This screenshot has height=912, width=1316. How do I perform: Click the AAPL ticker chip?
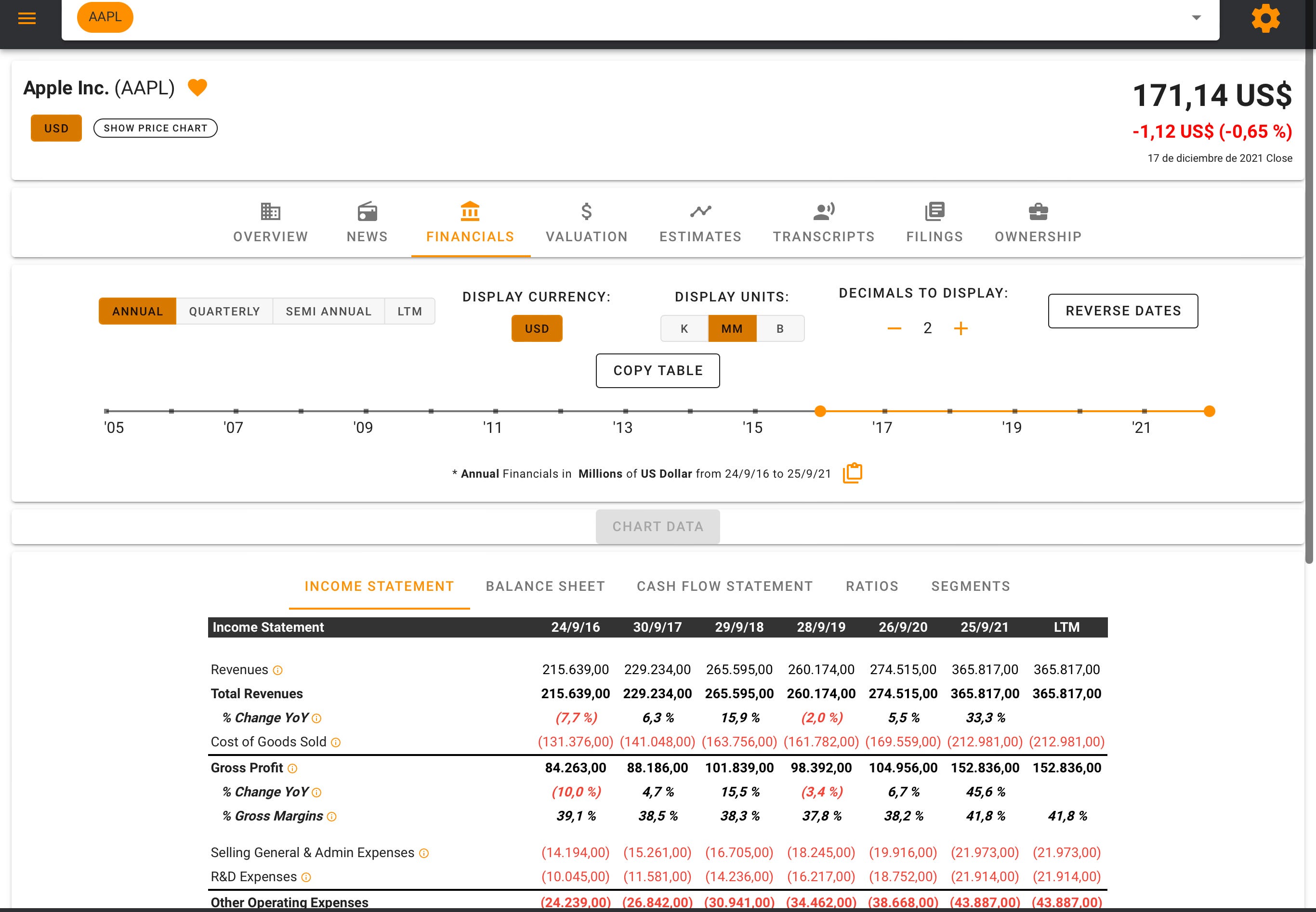[x=105, y=17]
